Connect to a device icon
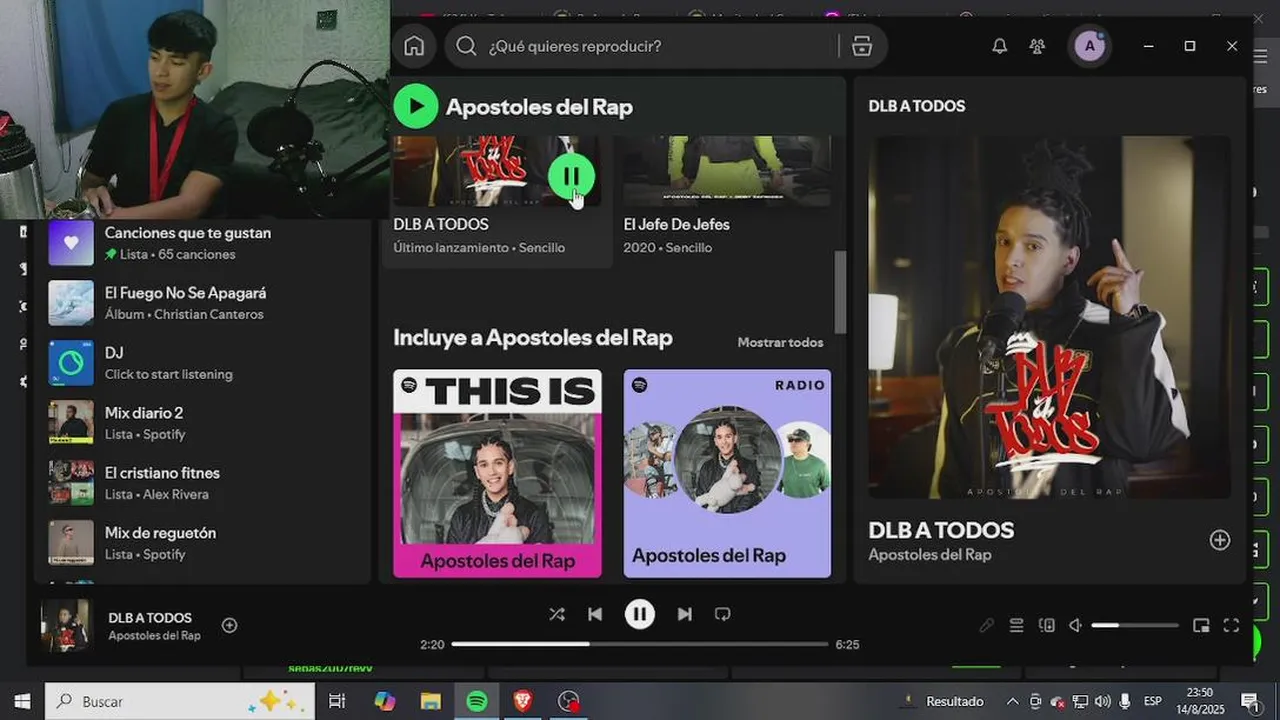Screen dimensions: 1280x720 [1046, 626]
